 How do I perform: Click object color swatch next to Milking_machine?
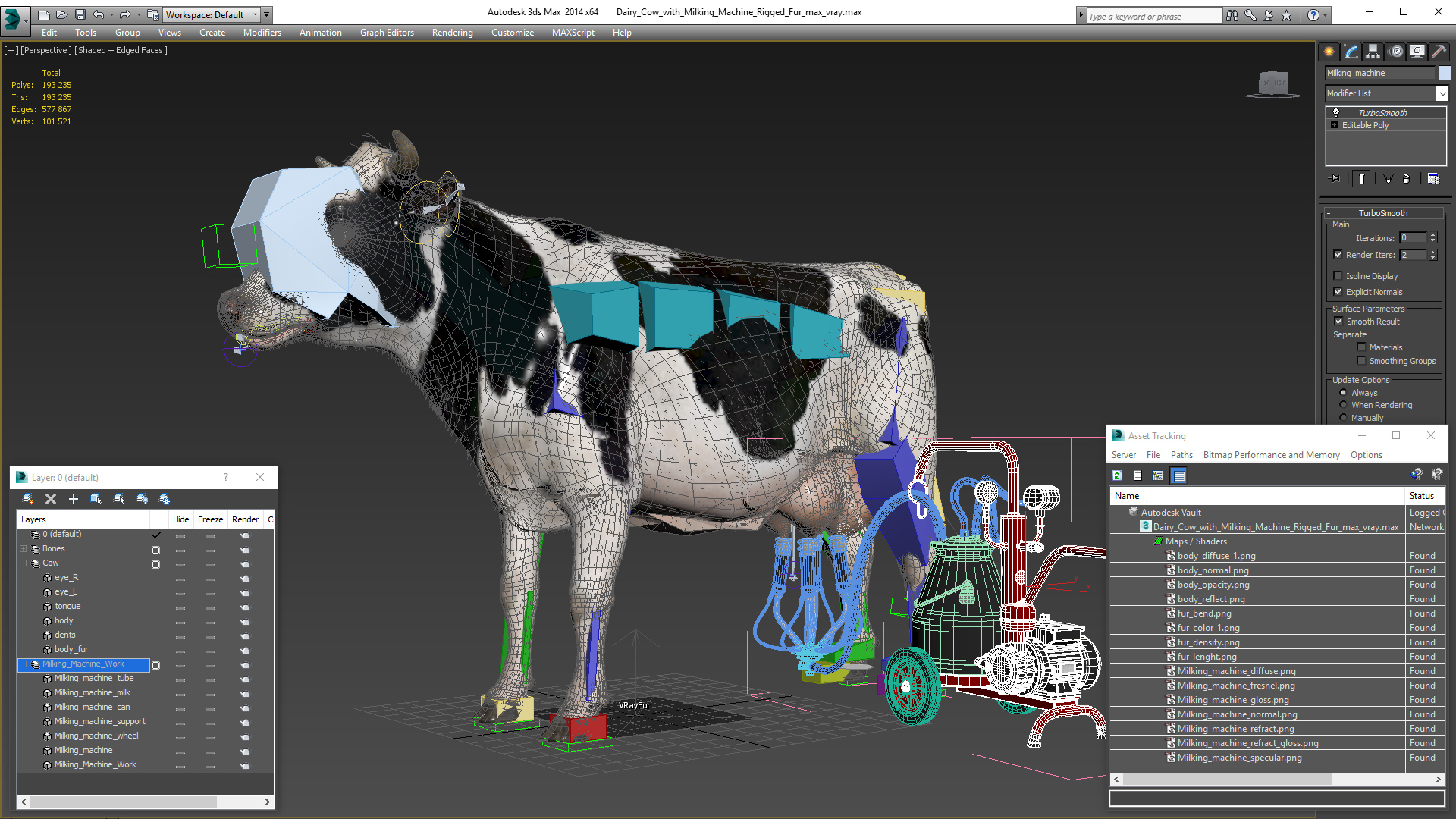1445,73
